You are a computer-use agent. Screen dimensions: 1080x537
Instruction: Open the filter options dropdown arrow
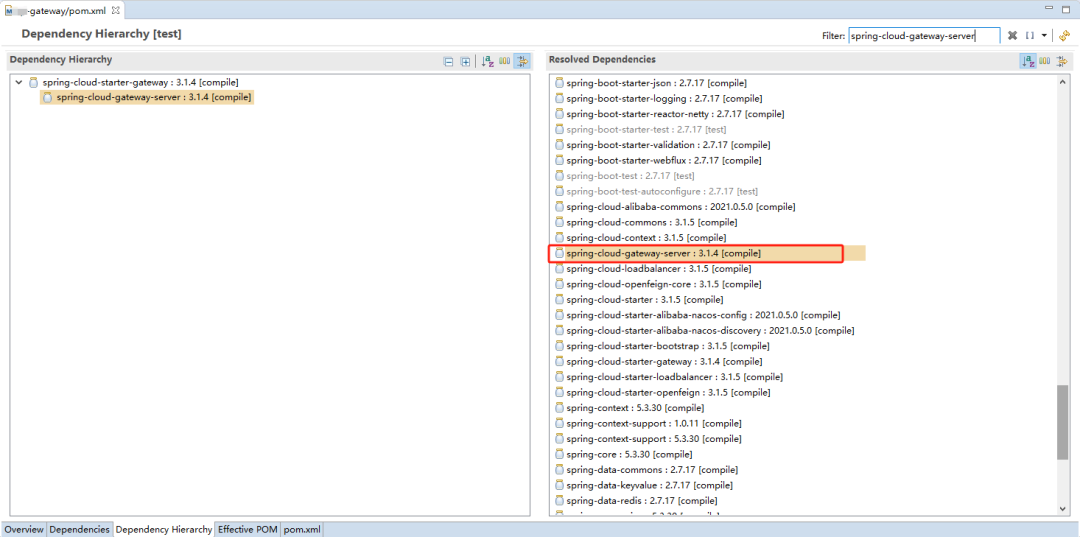point(1044,36)
